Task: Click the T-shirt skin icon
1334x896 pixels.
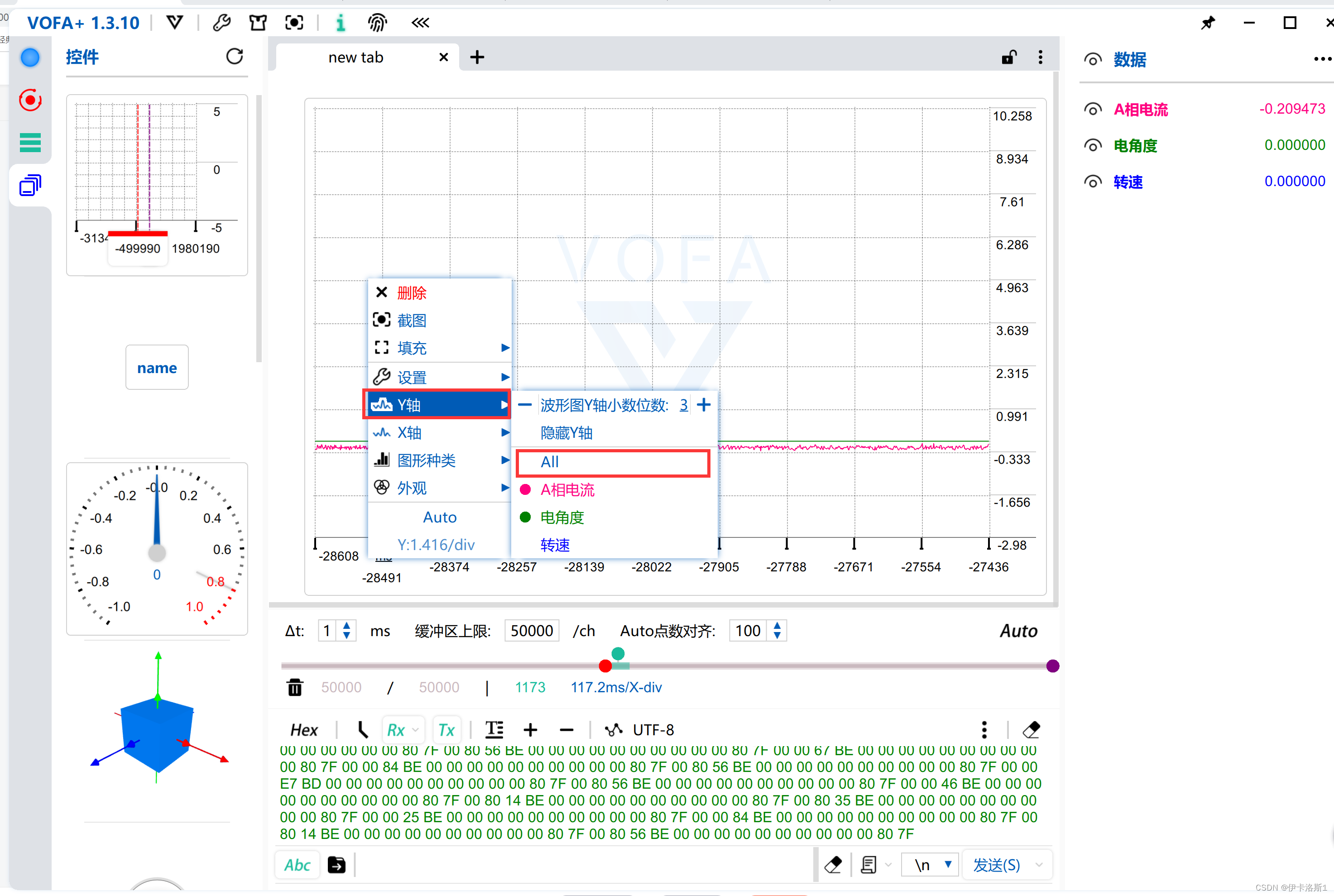Action: (258, 23)
